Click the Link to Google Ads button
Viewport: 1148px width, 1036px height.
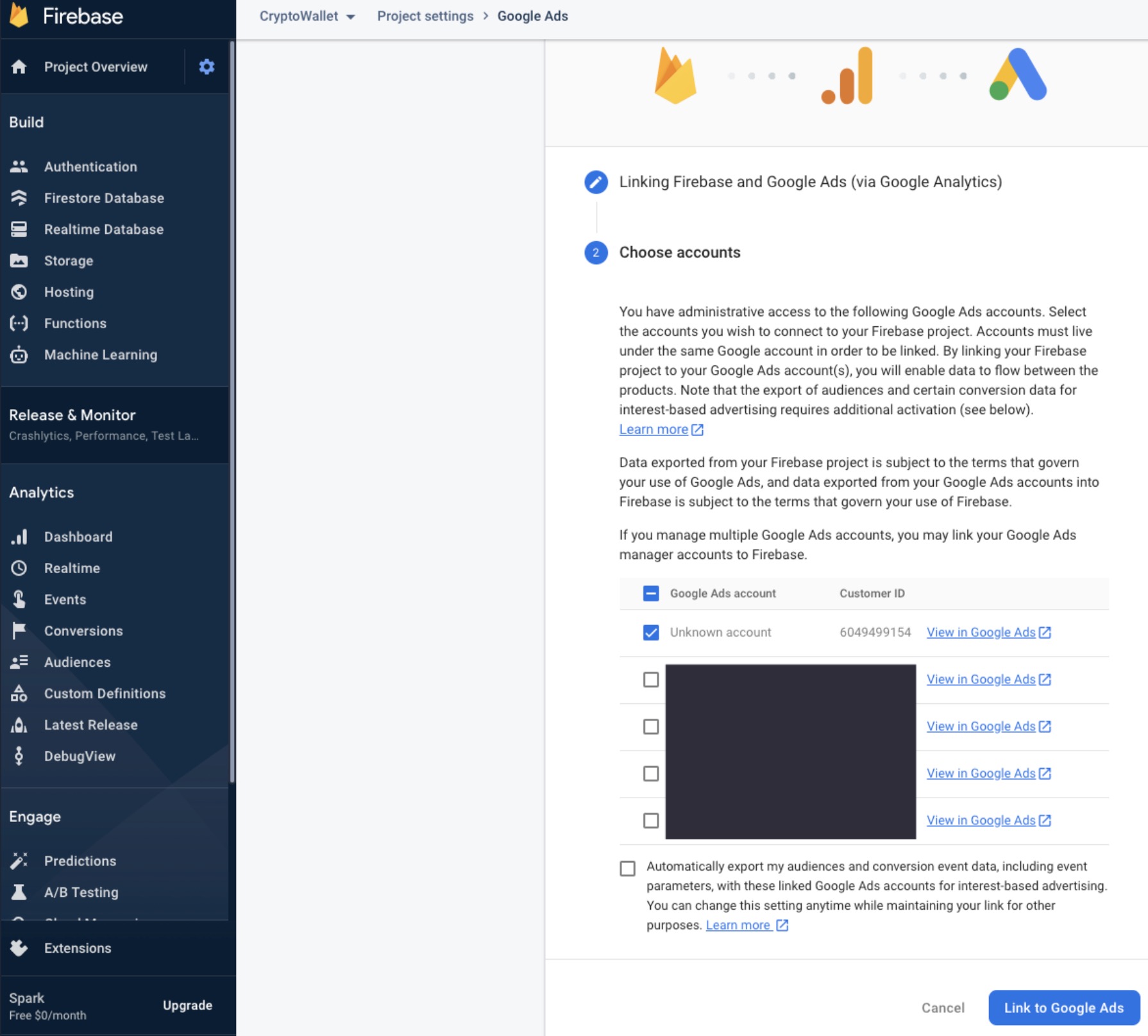(1063, 1008)
